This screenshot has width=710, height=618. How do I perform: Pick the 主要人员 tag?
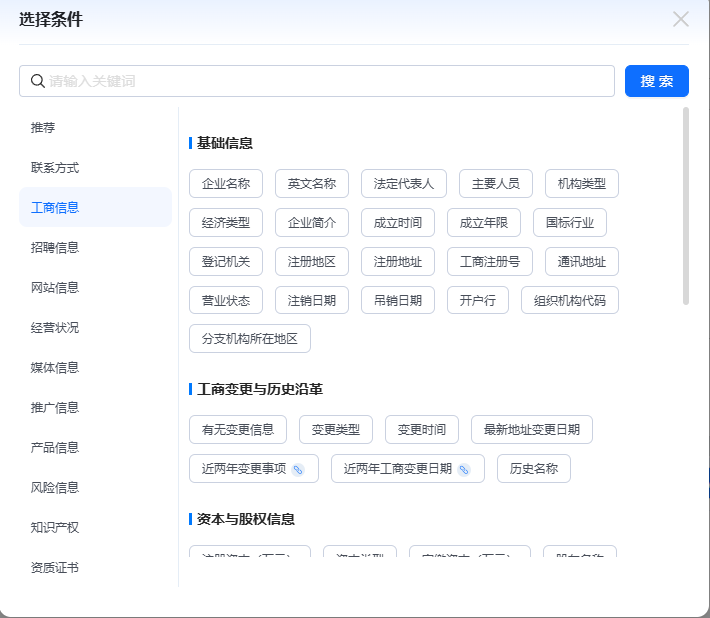click(x=496, y=183)
